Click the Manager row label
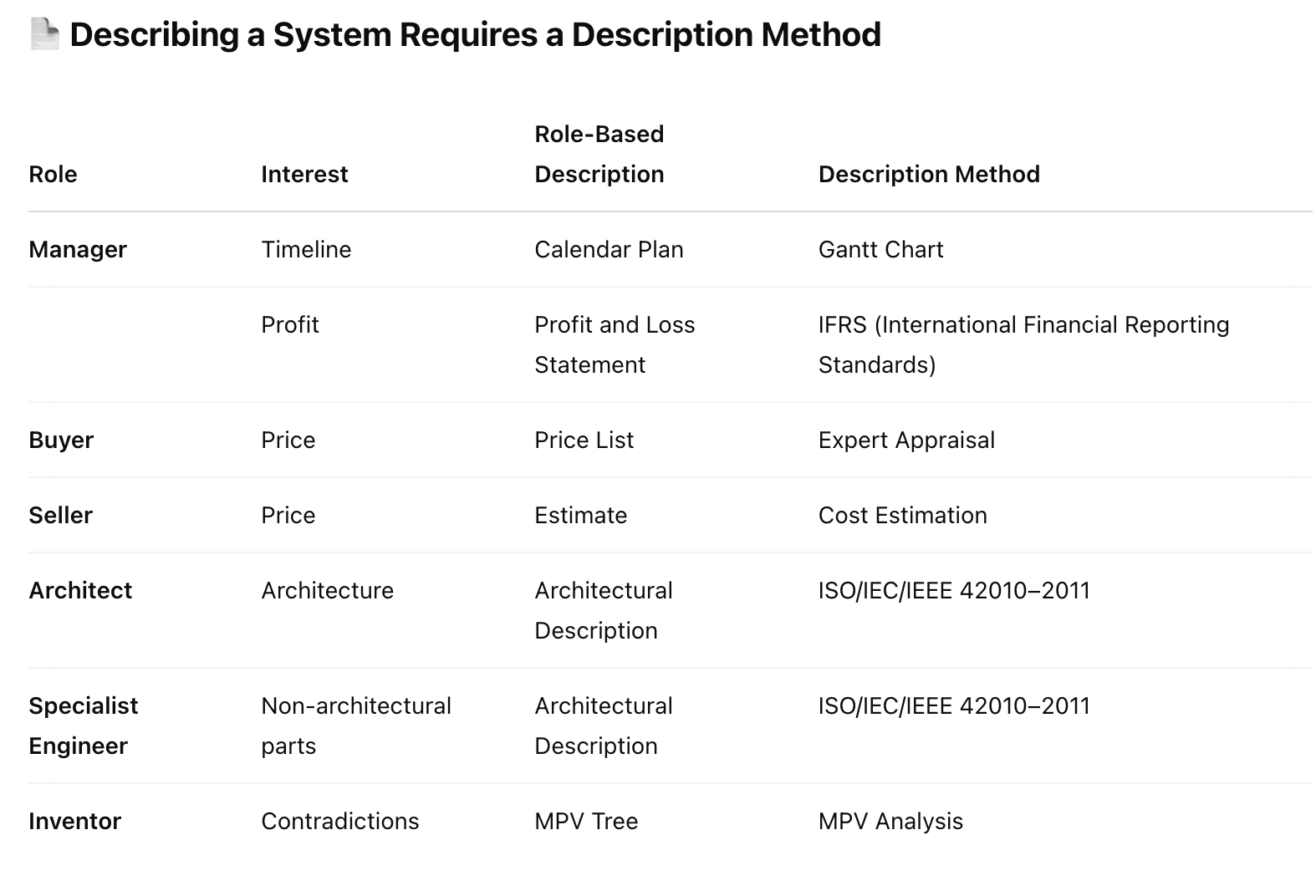The width and height of the screenshot is (1316, 896). (x=78, y=249)
